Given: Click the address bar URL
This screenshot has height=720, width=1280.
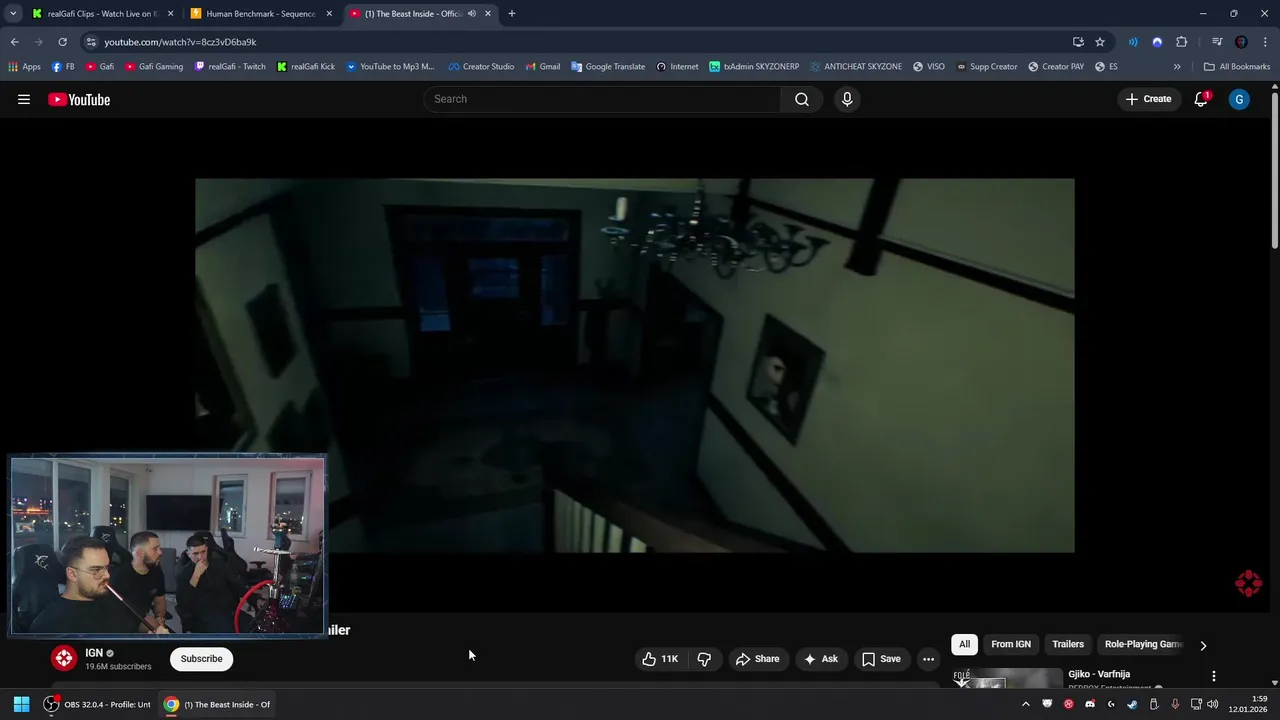Looking at the screenshot, I should [x=180, y=42].
